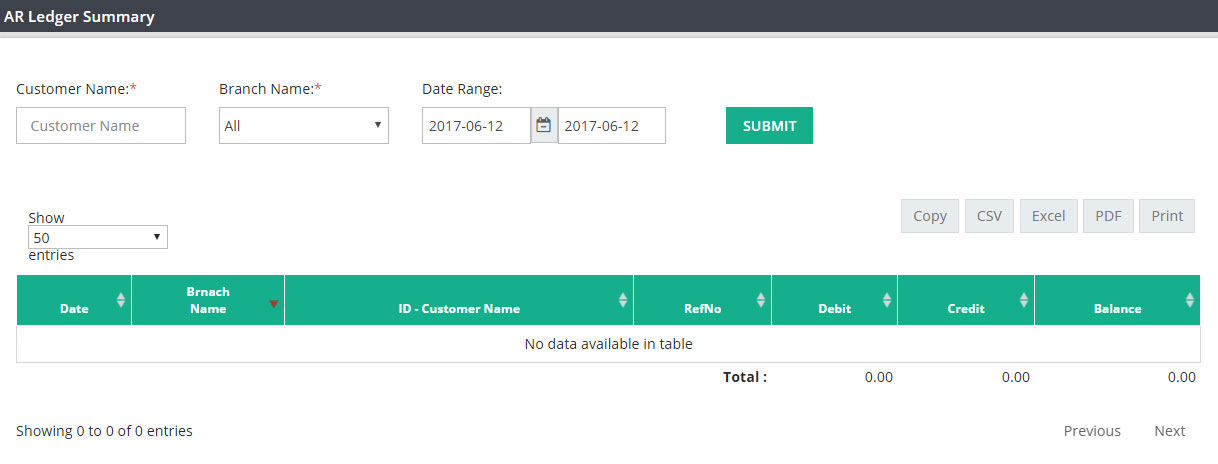Click the AR Ledger Summary title
Viewport: 1218px width, 464px height.
[x=79, y=16]
